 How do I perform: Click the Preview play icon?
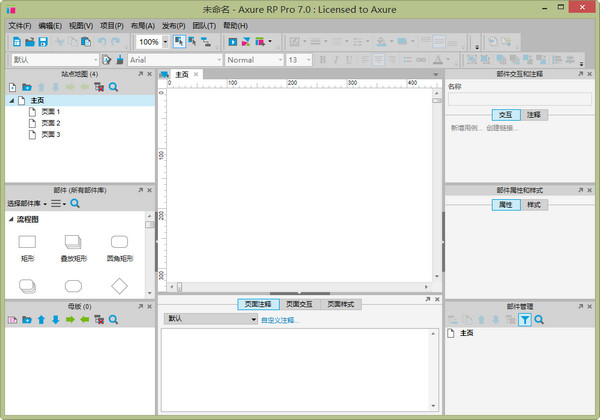point(233,42)
